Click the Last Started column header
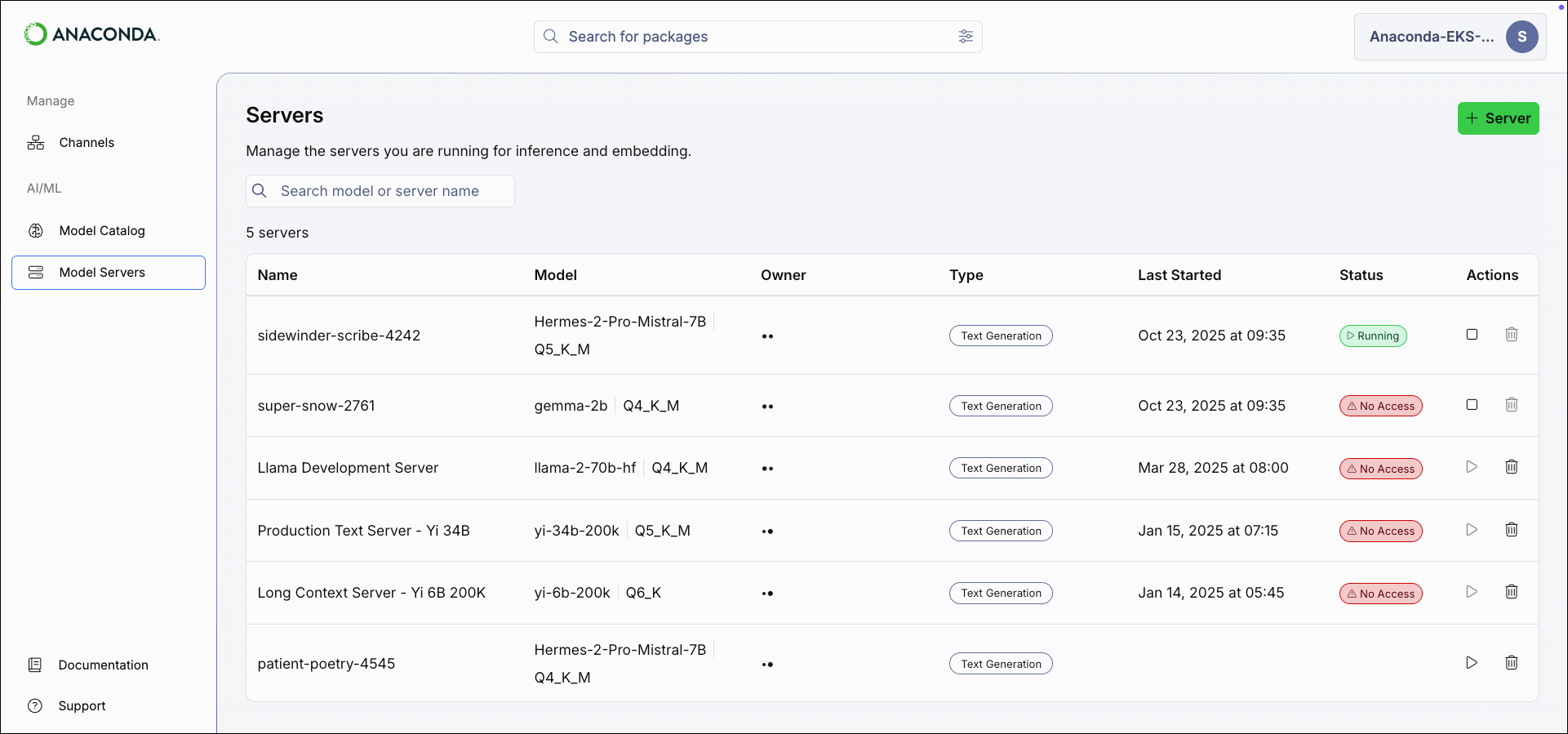The image size is (1568, 734). (1179, 275)
